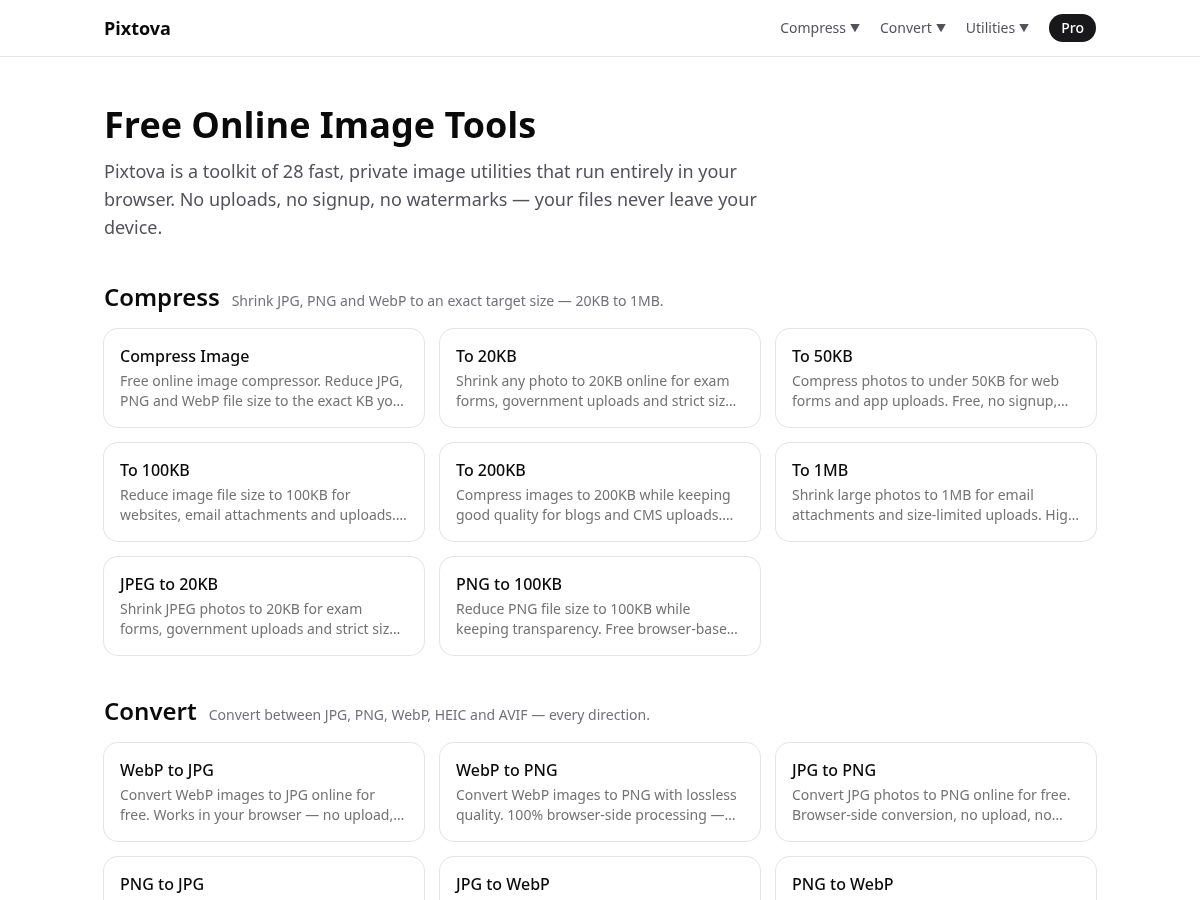Go to the Pixtova home logo
Screen dimensions: 1200x900
point(137,28)
